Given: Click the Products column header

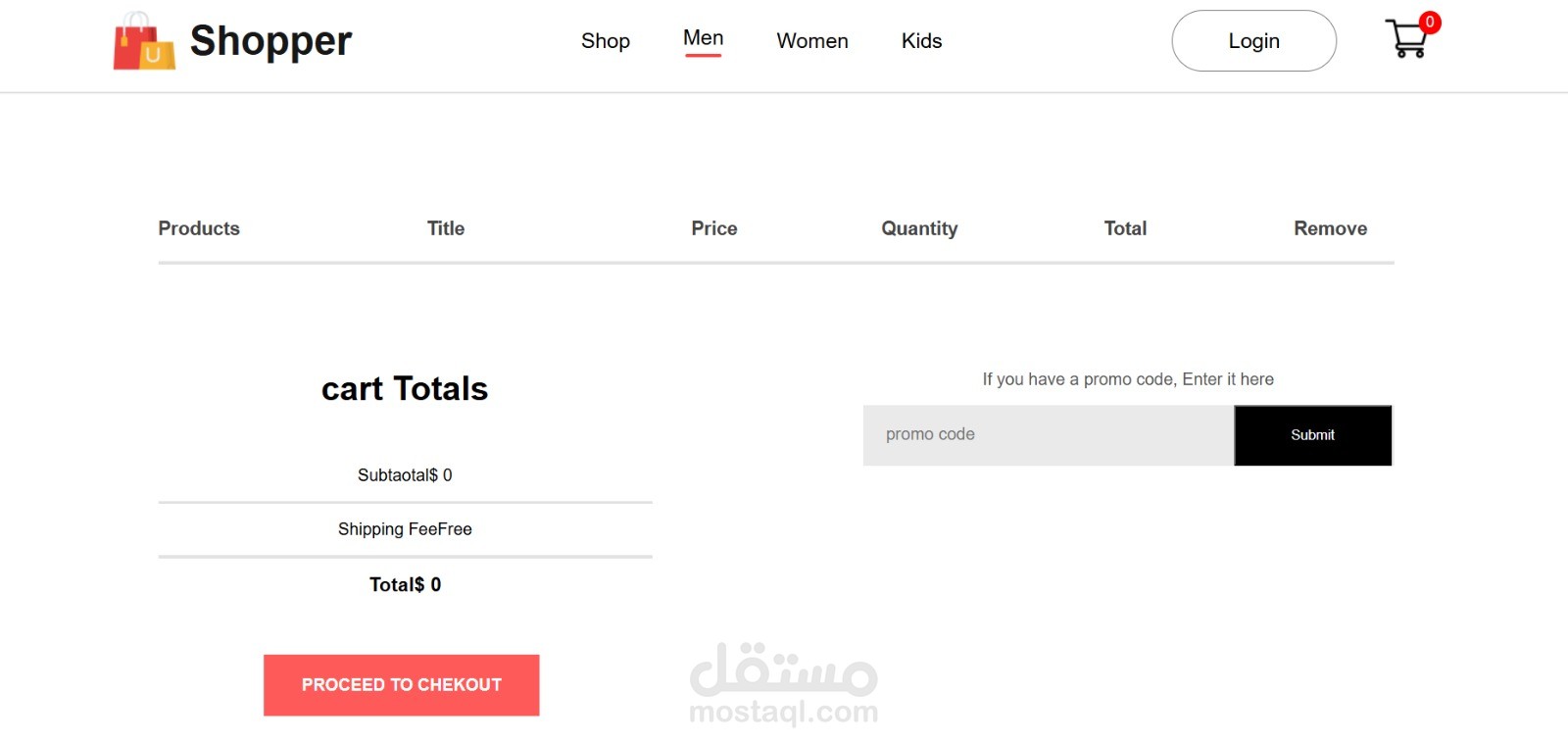Looking at the screenshot, I should point(199,228).
